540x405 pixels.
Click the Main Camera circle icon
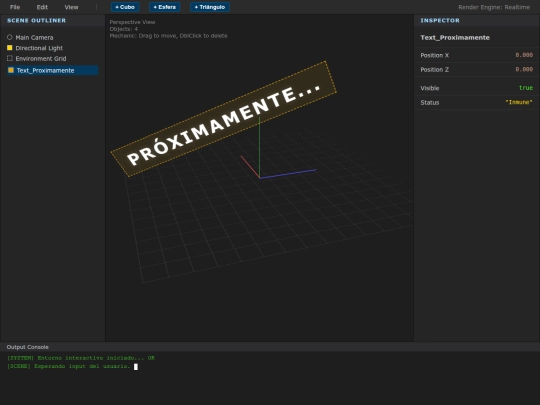coord(10,37)
